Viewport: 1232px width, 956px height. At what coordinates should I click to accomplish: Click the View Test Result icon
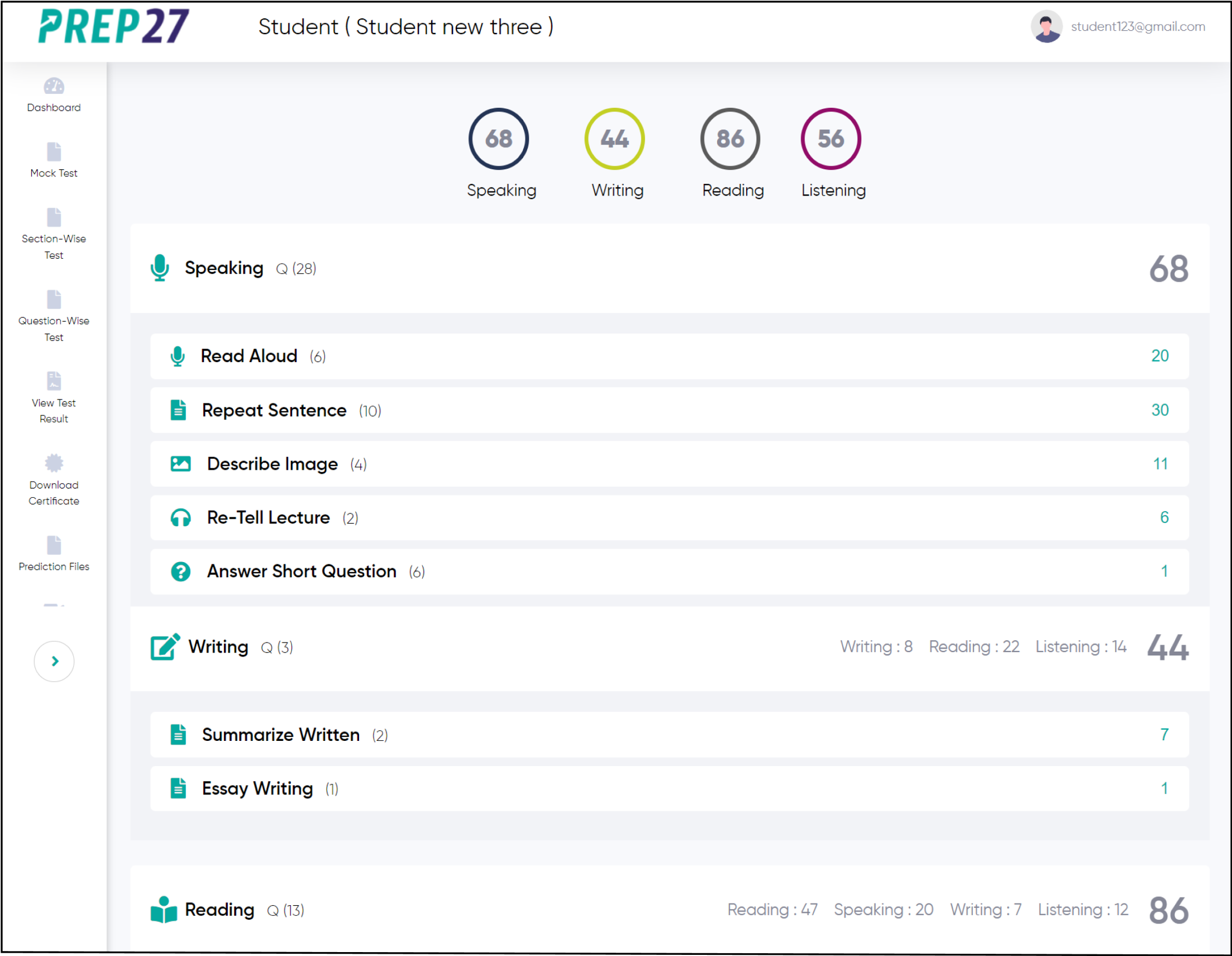pos(54,381)
